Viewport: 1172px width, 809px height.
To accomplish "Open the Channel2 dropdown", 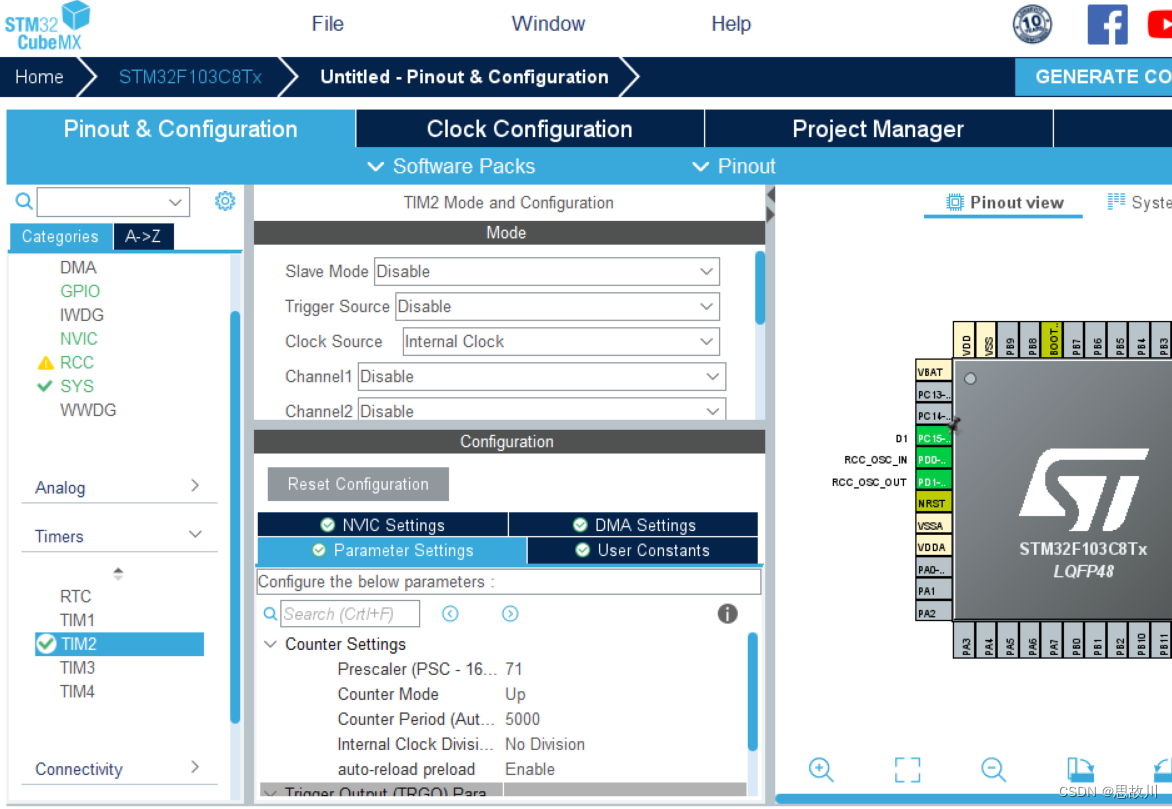I will (x=542, y=410).
